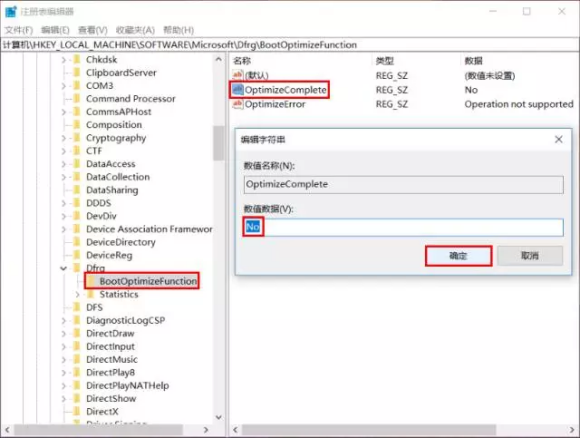The height and width of the screenshot is (438, 580).
Task: Click the DirectDraw folder icon
Action: coord(77,333)
